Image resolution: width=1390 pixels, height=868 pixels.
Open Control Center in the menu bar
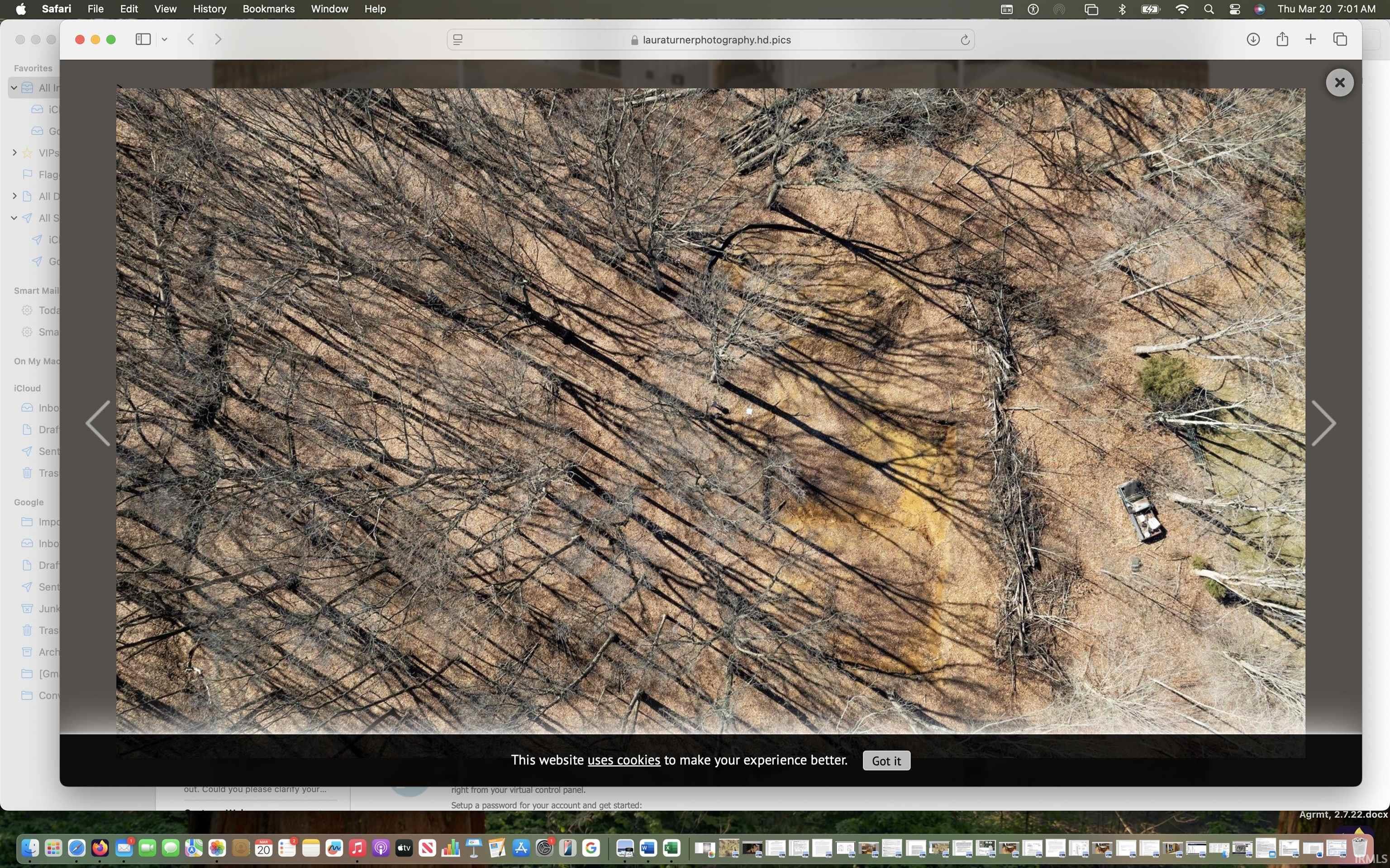[x=1234, y=9]
